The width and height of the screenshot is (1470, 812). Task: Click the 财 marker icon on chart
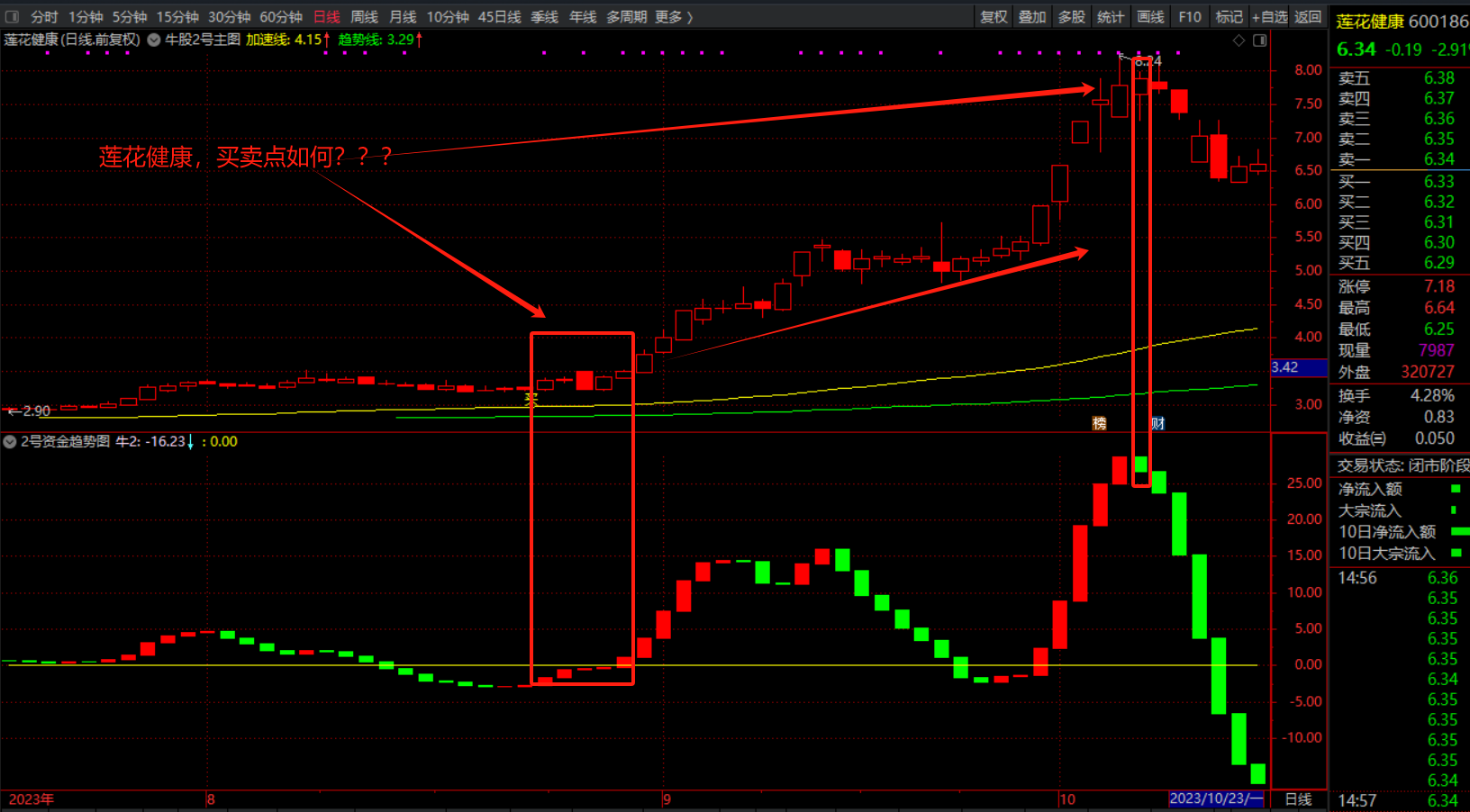click(1158, 423)
